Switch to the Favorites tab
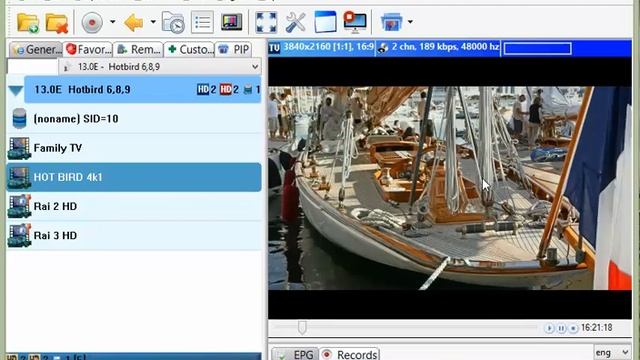Image resolution: width=640 pixels, height=360 pixels. point(88,49)
